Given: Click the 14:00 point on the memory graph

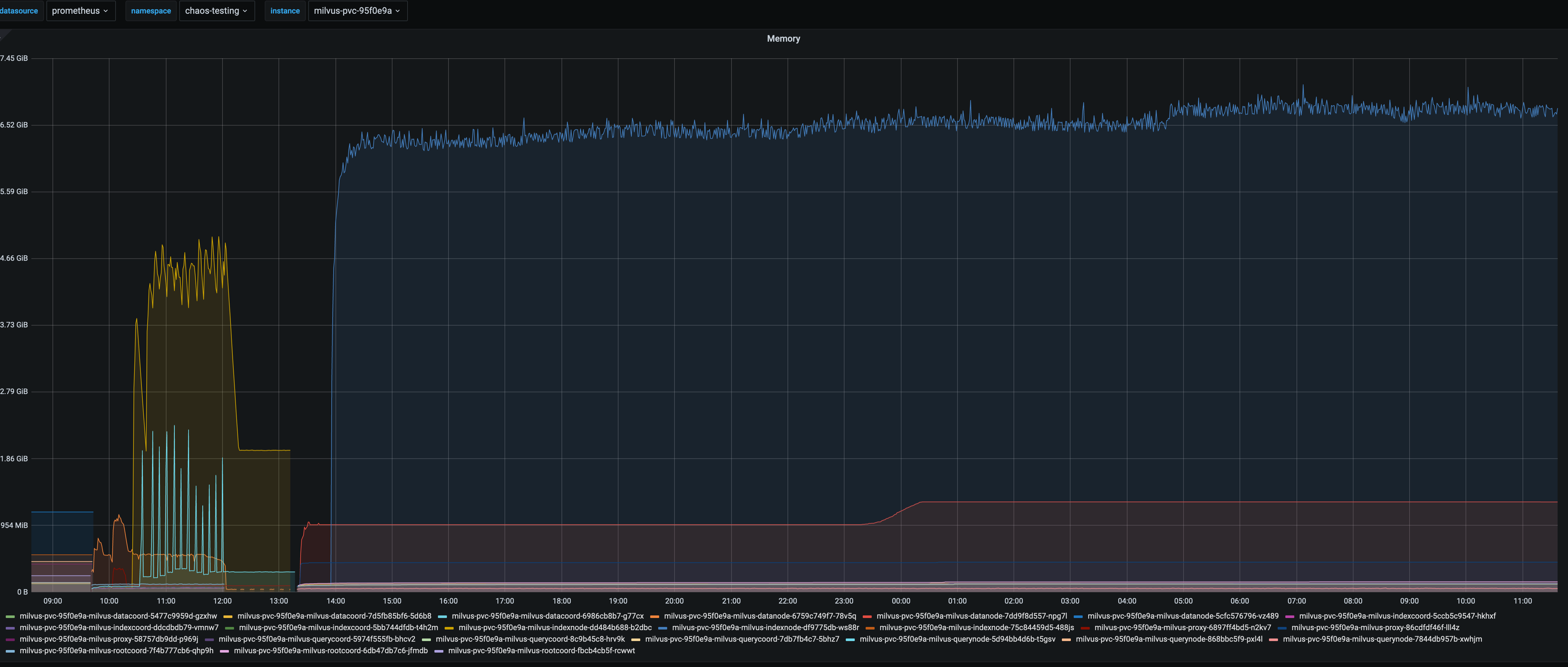Looking at the screenshot, I should point(335,305).
